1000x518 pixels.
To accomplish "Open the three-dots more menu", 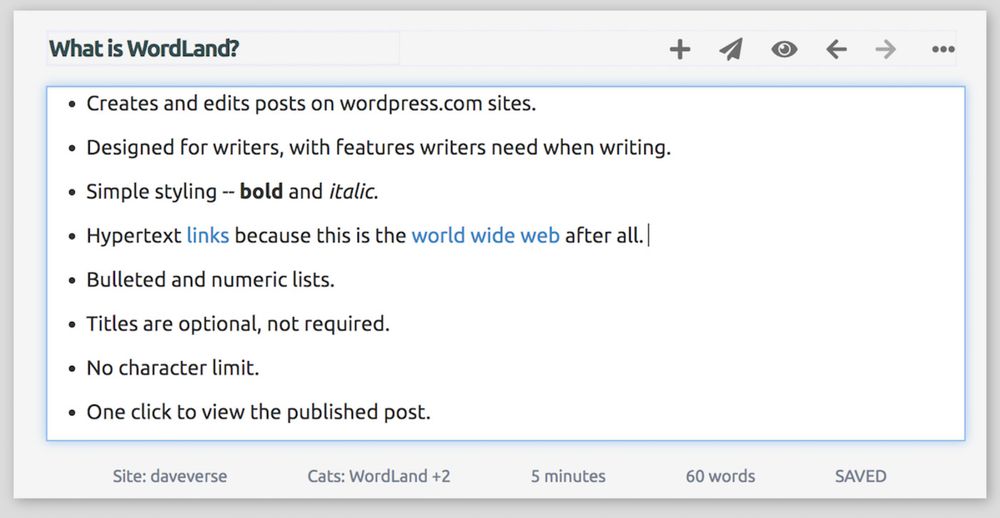I will (x=943, y=49).
